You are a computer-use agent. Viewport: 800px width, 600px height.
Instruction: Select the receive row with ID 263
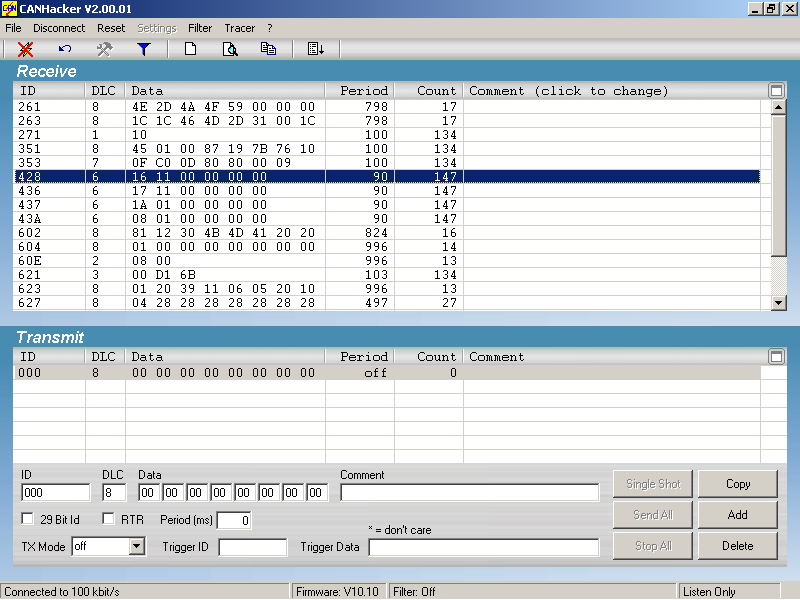(387, 121)
